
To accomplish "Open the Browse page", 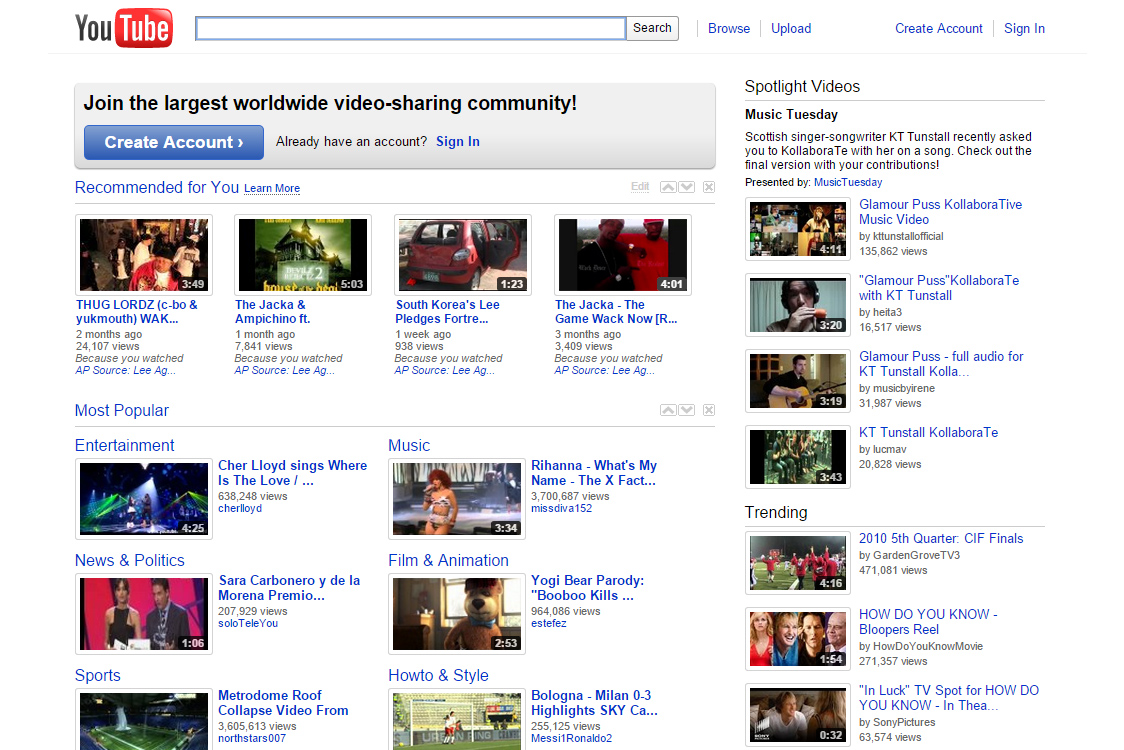I will pyautogui.click(x=729, y=28).
